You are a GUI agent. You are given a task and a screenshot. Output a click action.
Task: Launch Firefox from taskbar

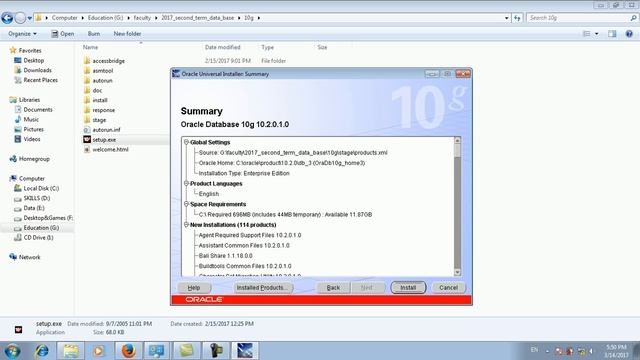click(x=128, y=351)
